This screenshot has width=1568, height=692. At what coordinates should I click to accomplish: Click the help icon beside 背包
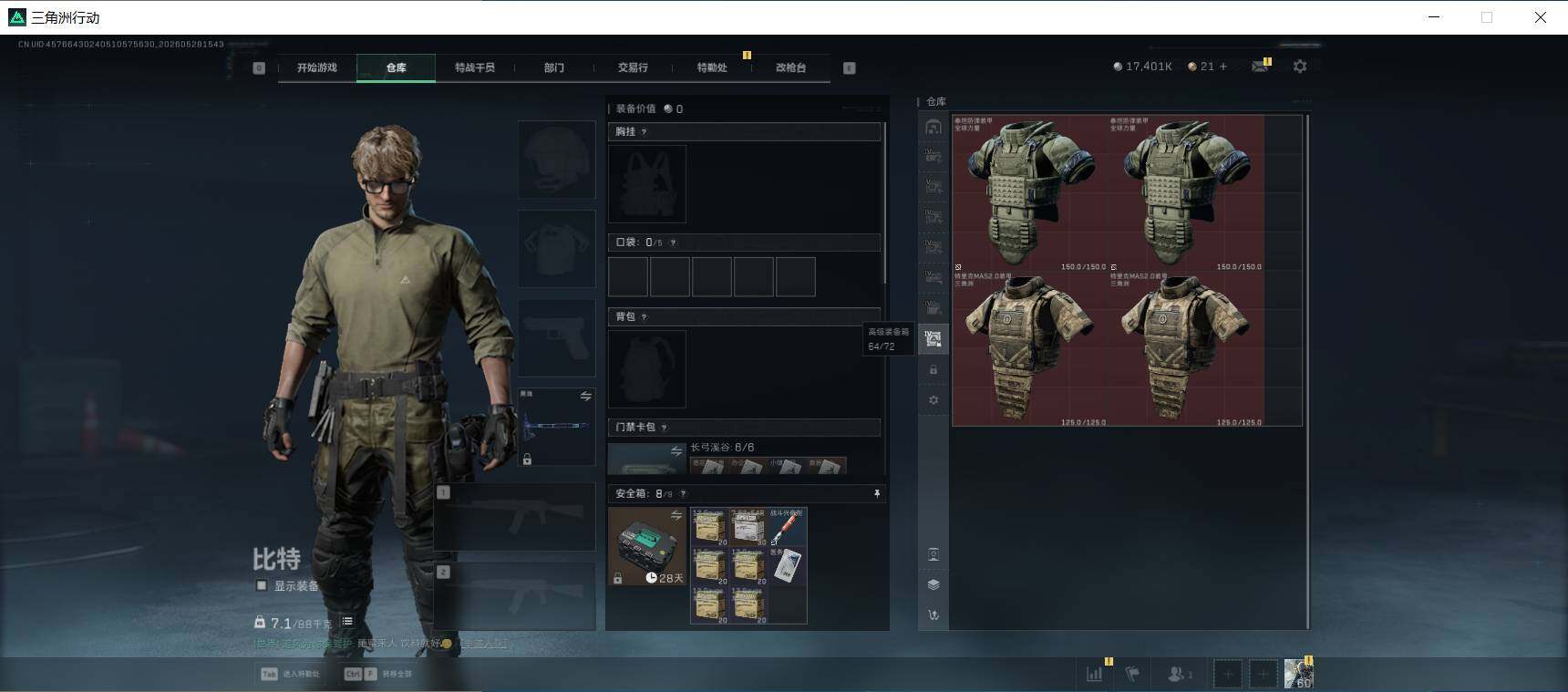tap(644, 316)
